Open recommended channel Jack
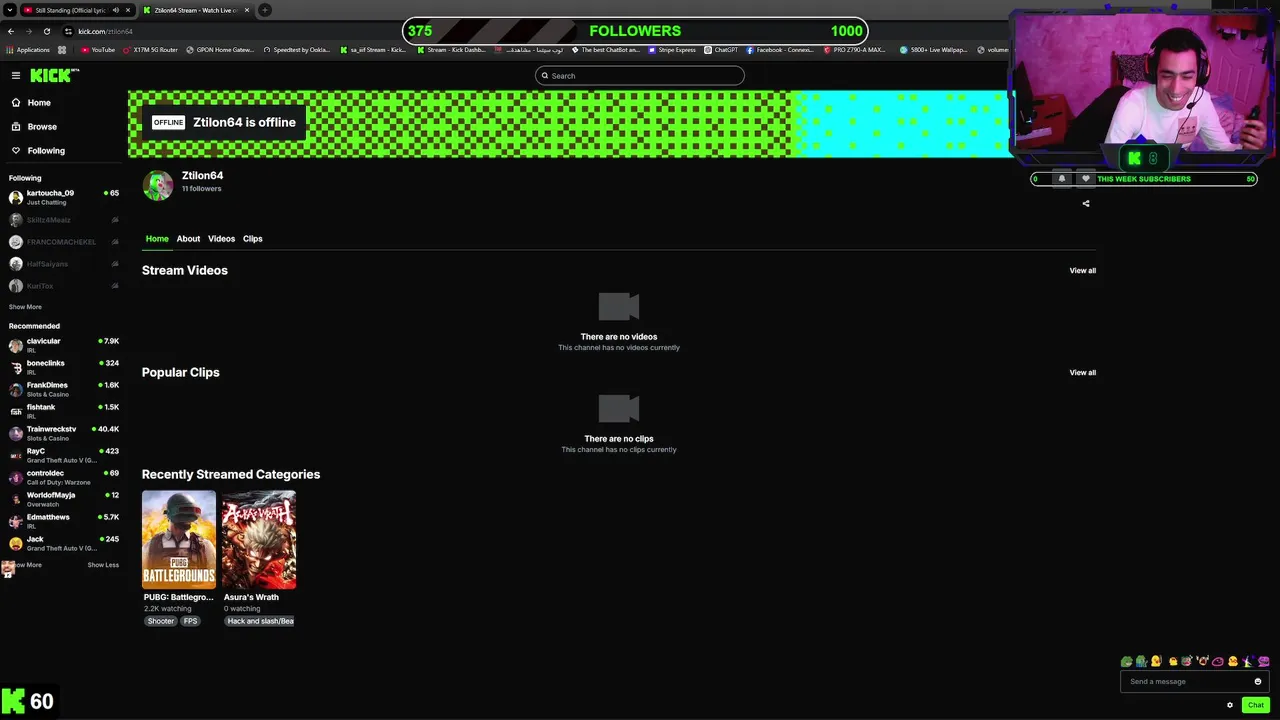The width and height of the screenshot is (1280, 720). [64, 543]
